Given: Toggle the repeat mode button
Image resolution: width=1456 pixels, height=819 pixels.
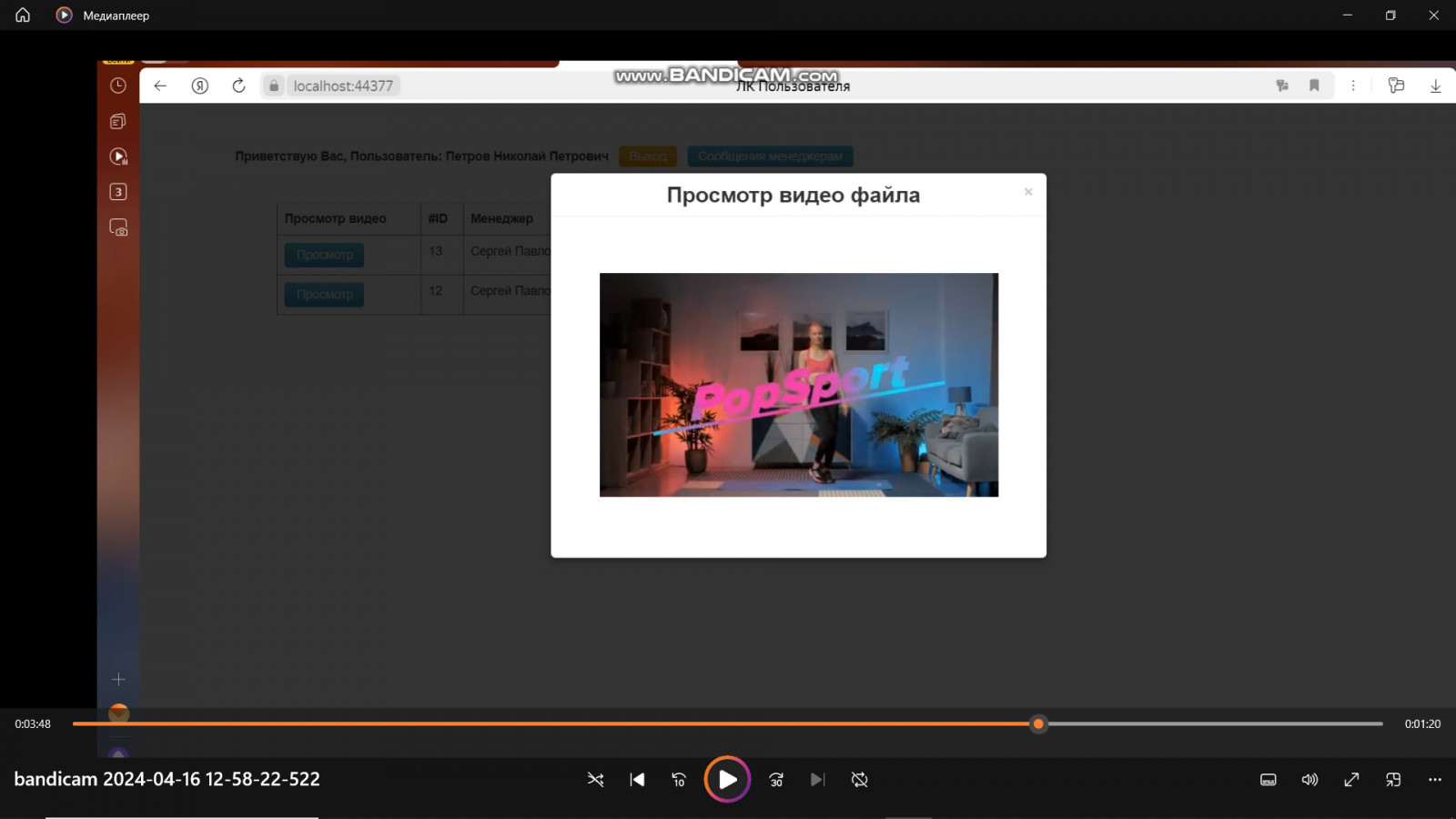Looking at the screenshot, I should 859,780.
